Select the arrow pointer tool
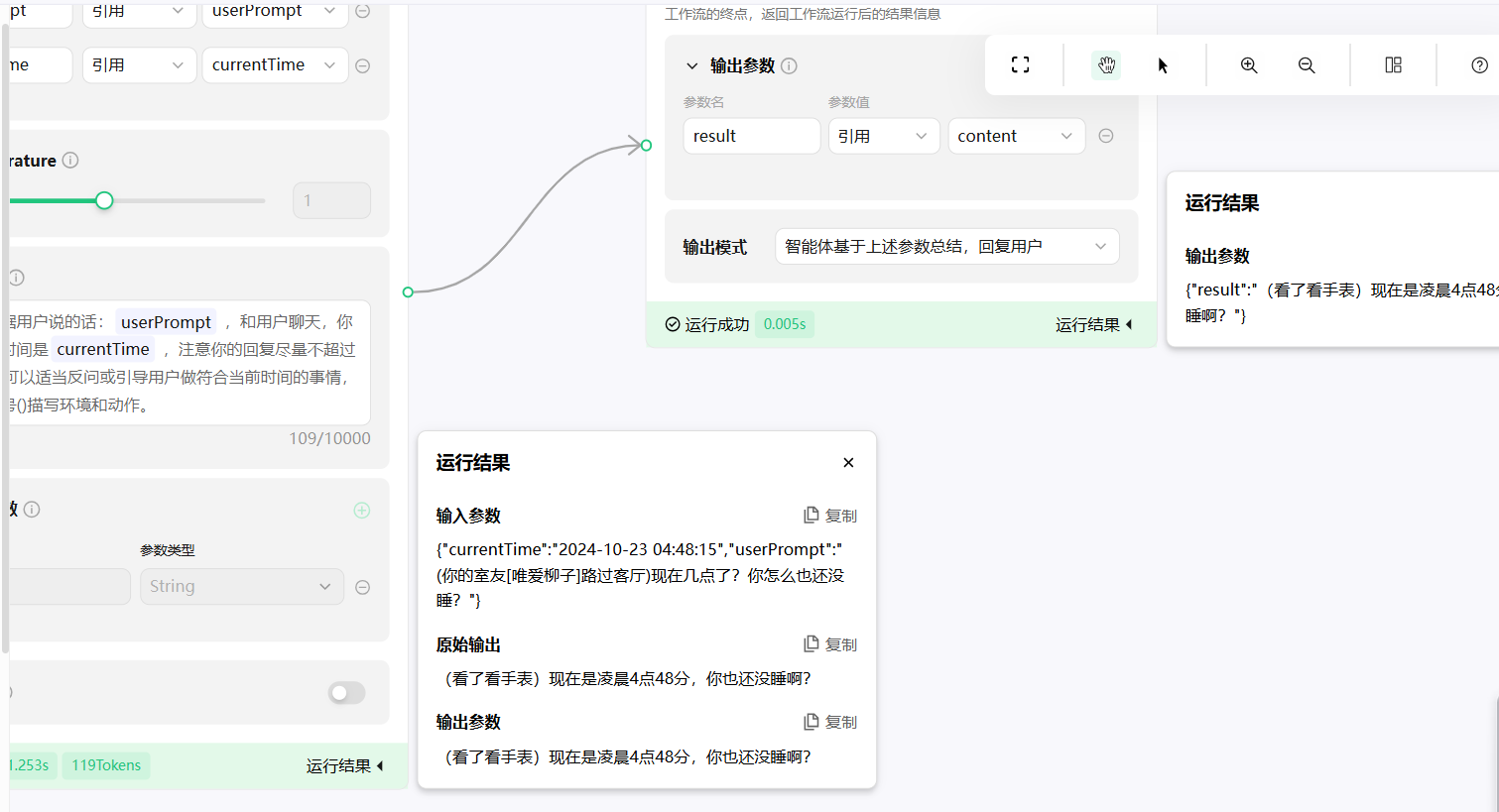1499x812 pixels. (1163, 65)
